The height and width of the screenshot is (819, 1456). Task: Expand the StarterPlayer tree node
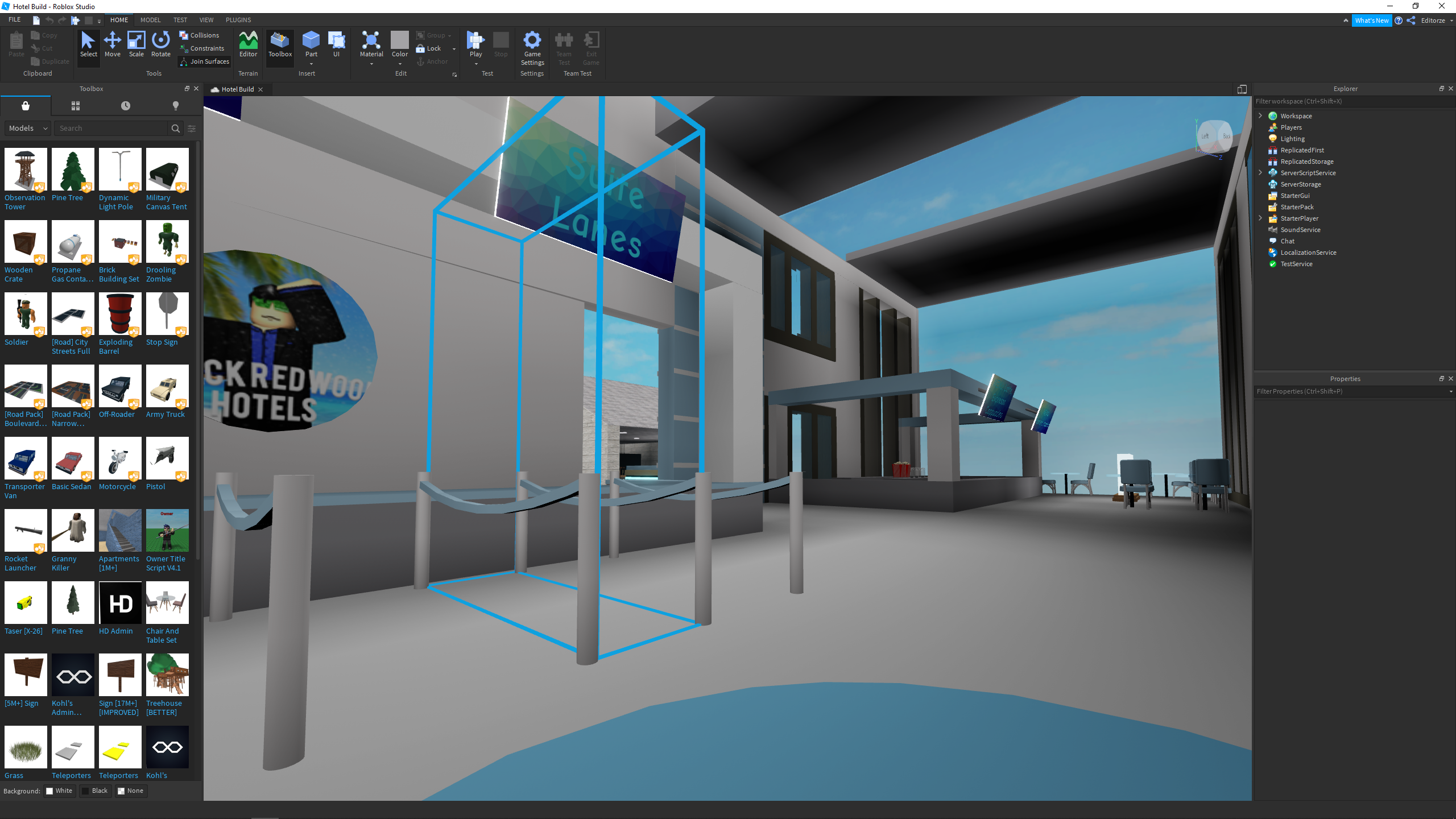(x=1260, y=218)
